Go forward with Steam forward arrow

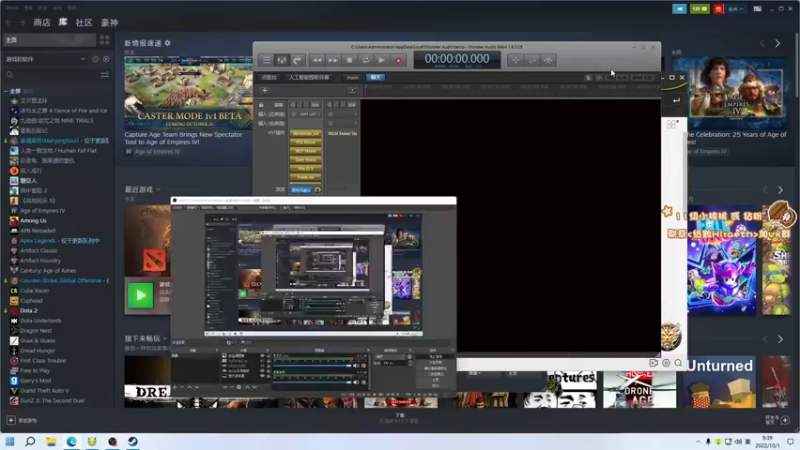point(22,22)
